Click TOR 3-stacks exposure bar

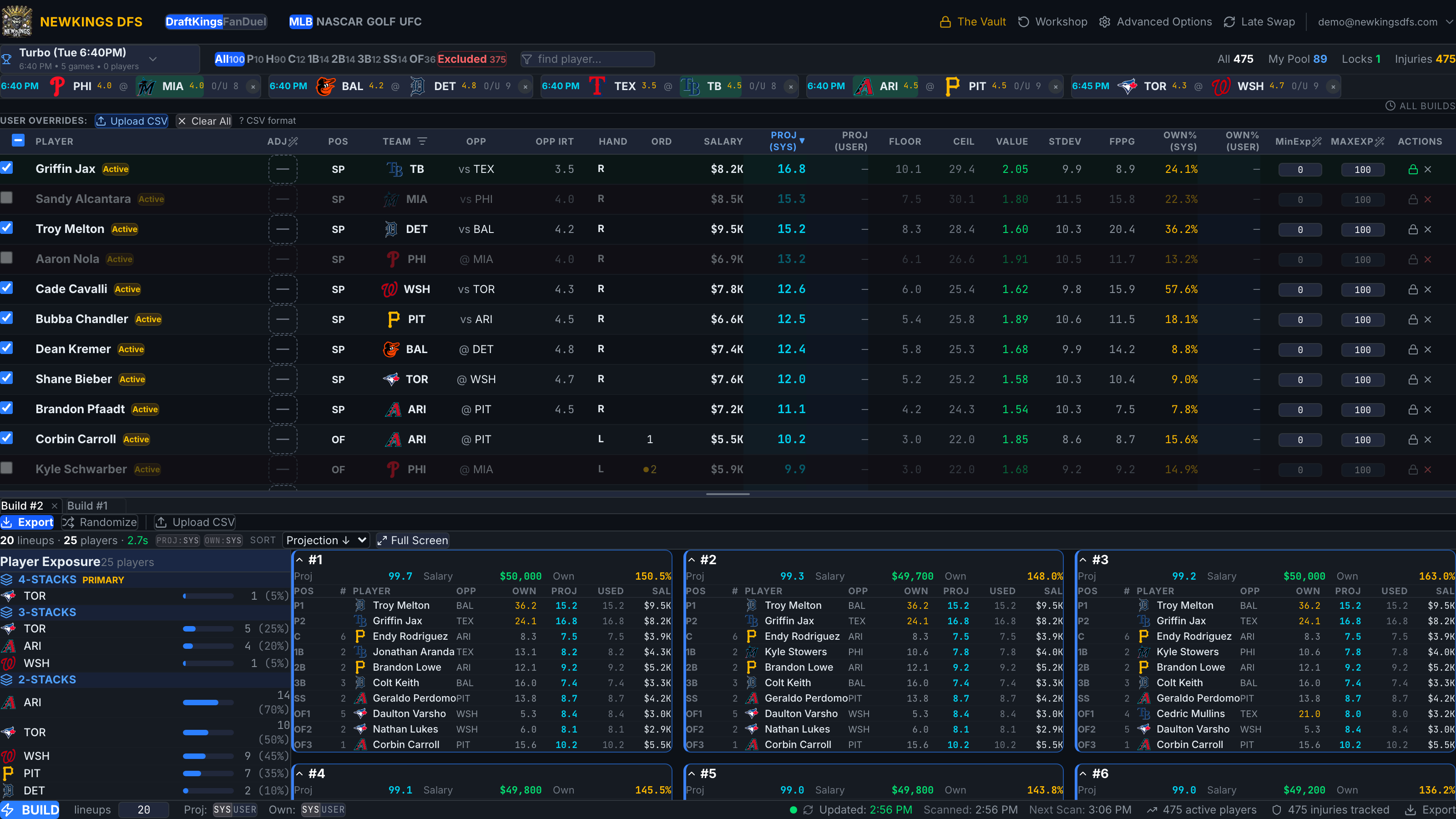click(208, 629)
